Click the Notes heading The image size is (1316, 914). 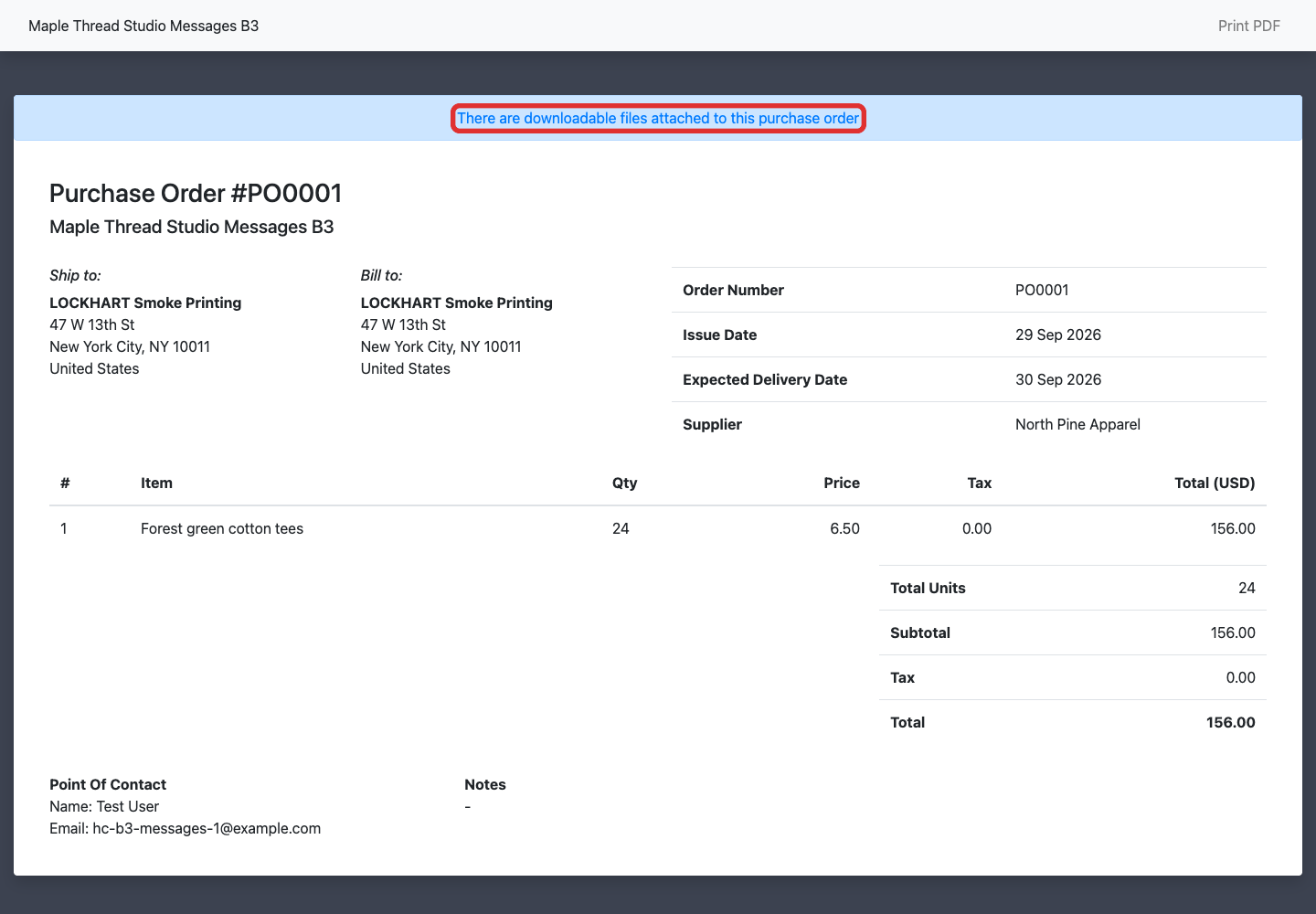point(485,784)
